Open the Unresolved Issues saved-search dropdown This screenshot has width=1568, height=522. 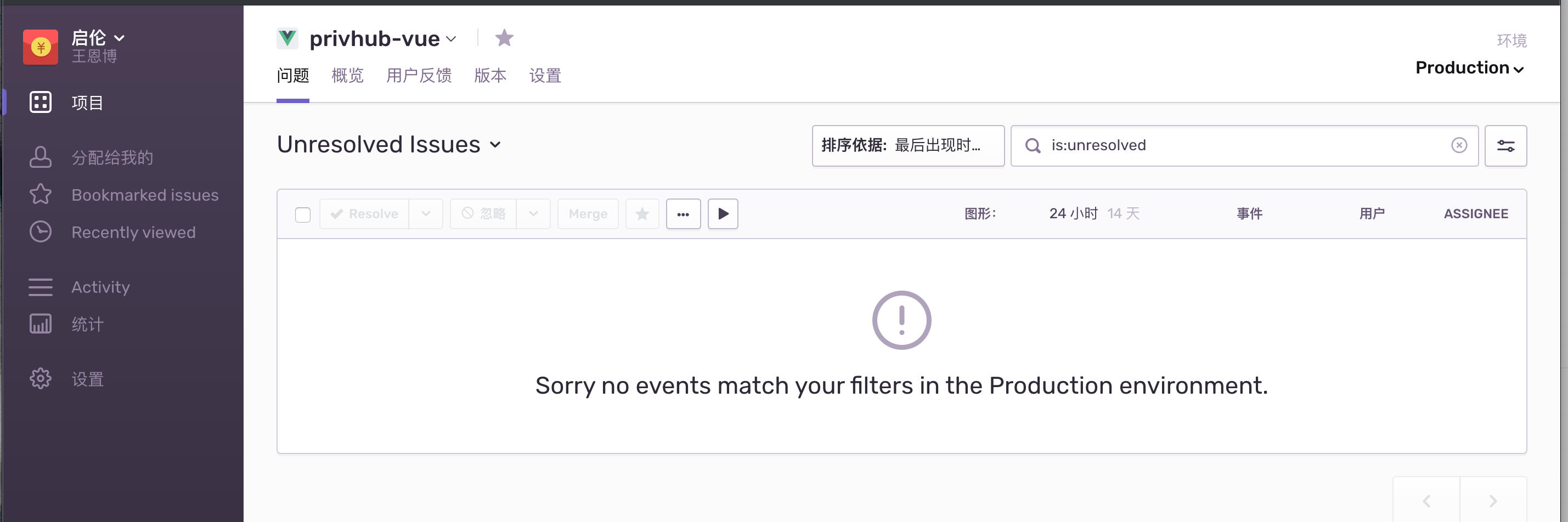388,145
